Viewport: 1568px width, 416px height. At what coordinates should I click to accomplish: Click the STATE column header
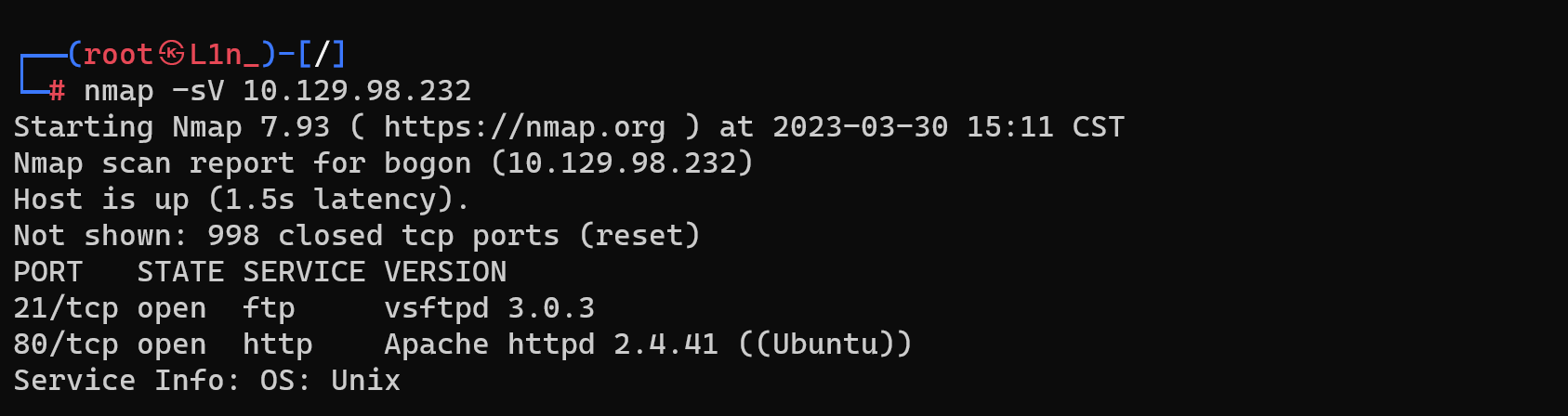click(x=181, y=272)
